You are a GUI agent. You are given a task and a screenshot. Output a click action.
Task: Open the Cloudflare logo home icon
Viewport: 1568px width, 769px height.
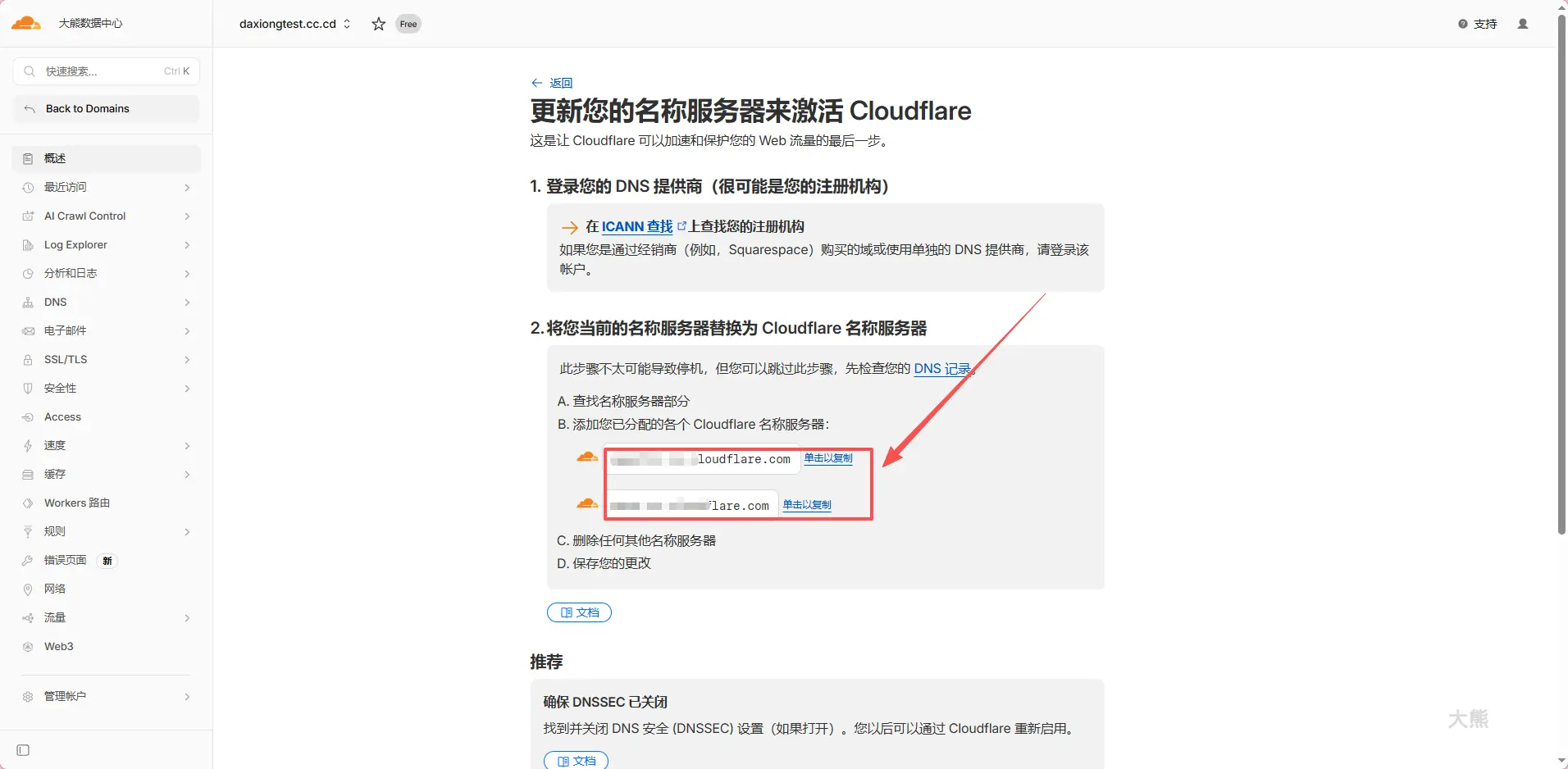point(25,23)
